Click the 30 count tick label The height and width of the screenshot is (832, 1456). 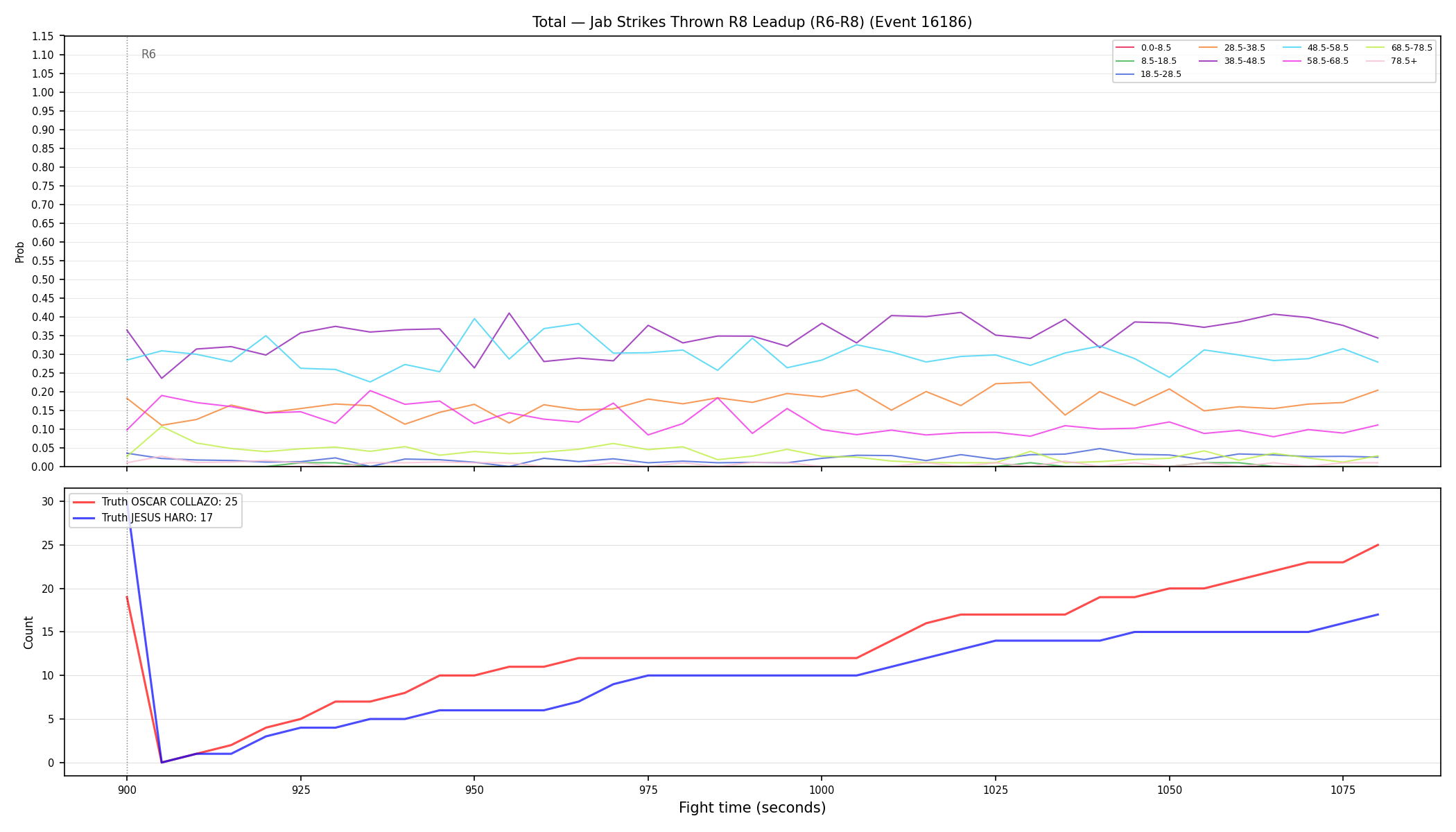(48, 501)
